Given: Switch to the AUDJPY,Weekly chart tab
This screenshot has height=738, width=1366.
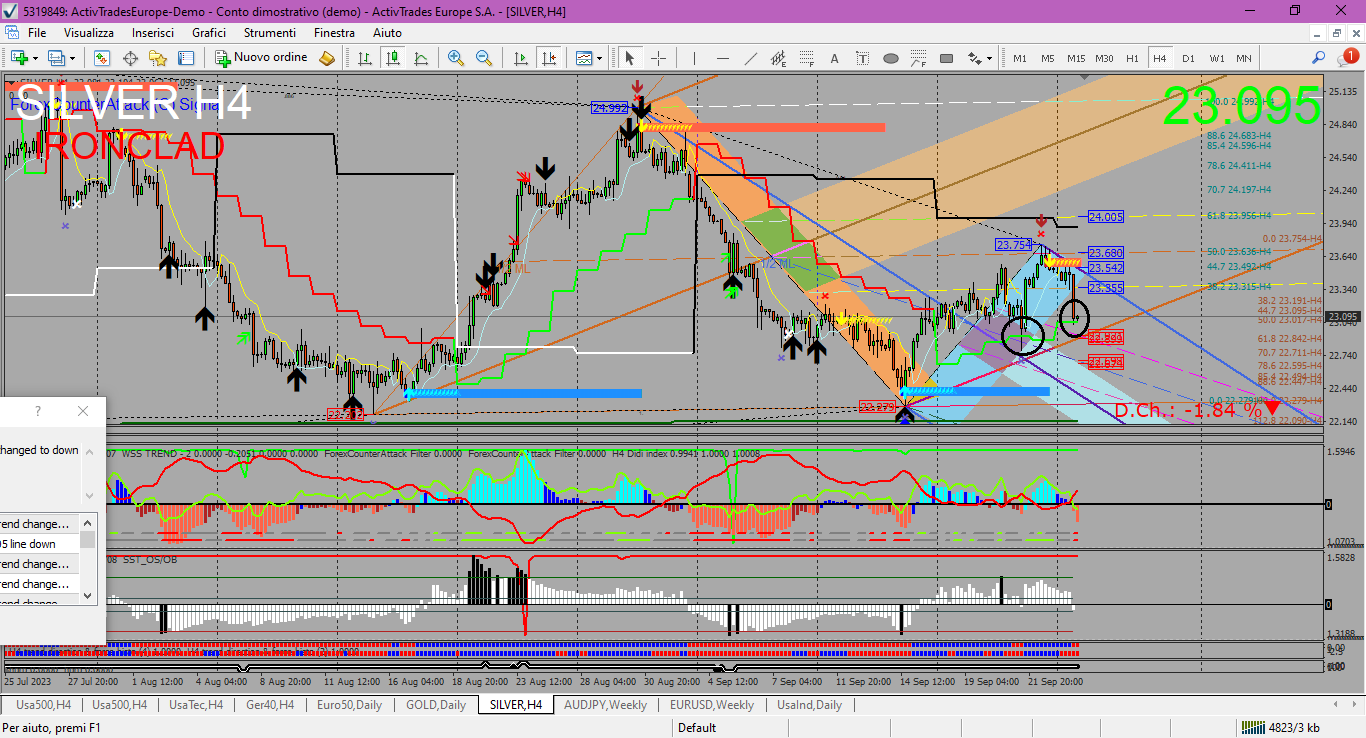Looking at the screenshot, I should point(605,705).
